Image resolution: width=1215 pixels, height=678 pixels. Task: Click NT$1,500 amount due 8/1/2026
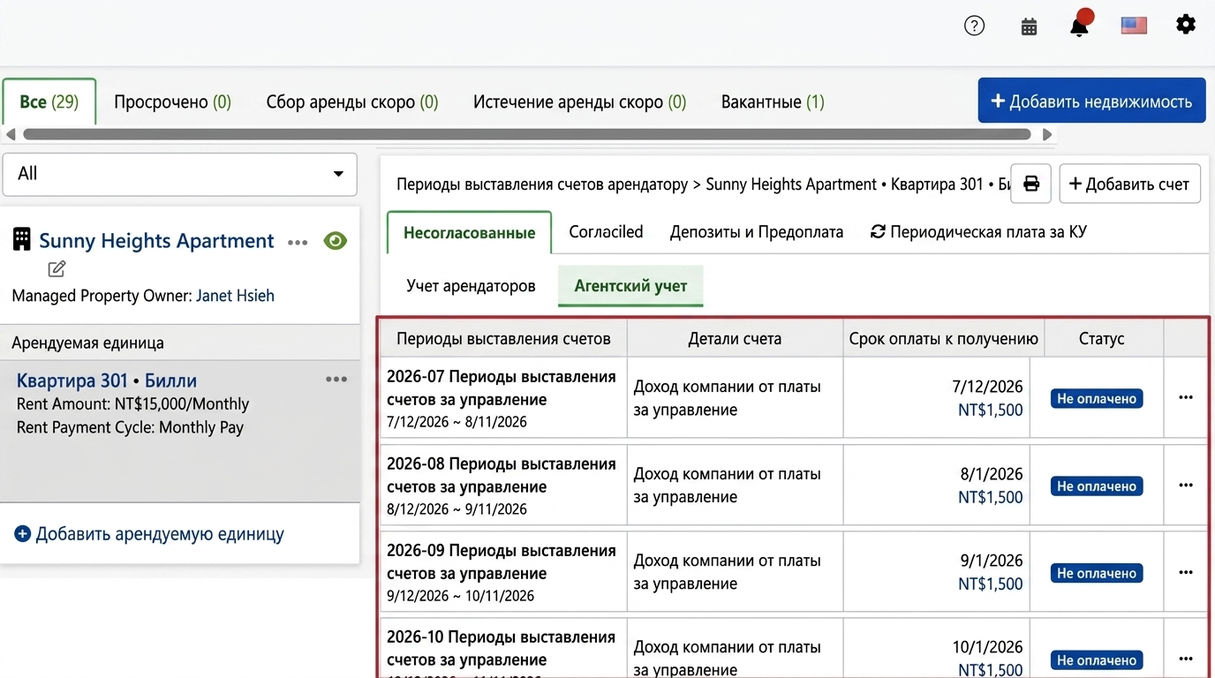tap(990, 497)
